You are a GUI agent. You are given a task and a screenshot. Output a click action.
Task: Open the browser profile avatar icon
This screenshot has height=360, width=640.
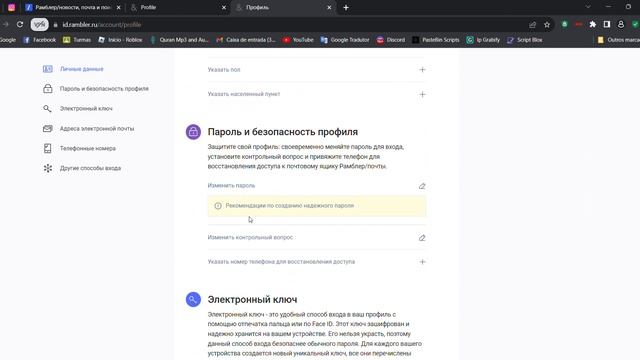[x=621, y=24]
